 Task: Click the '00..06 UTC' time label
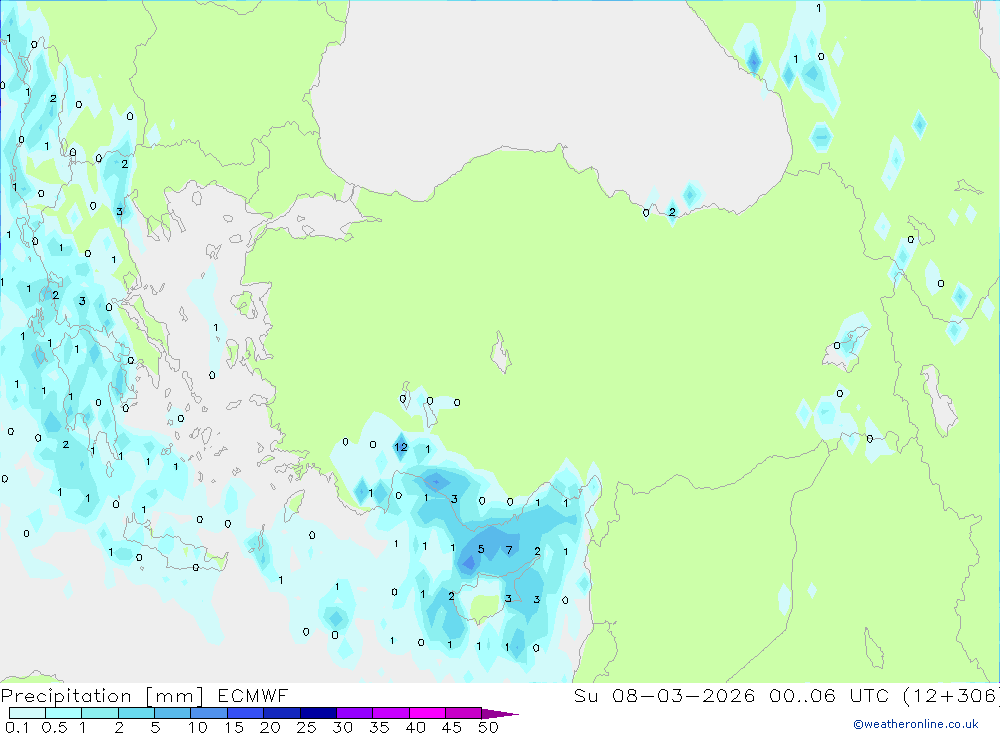pyautogui.click(x=830, y=695)
